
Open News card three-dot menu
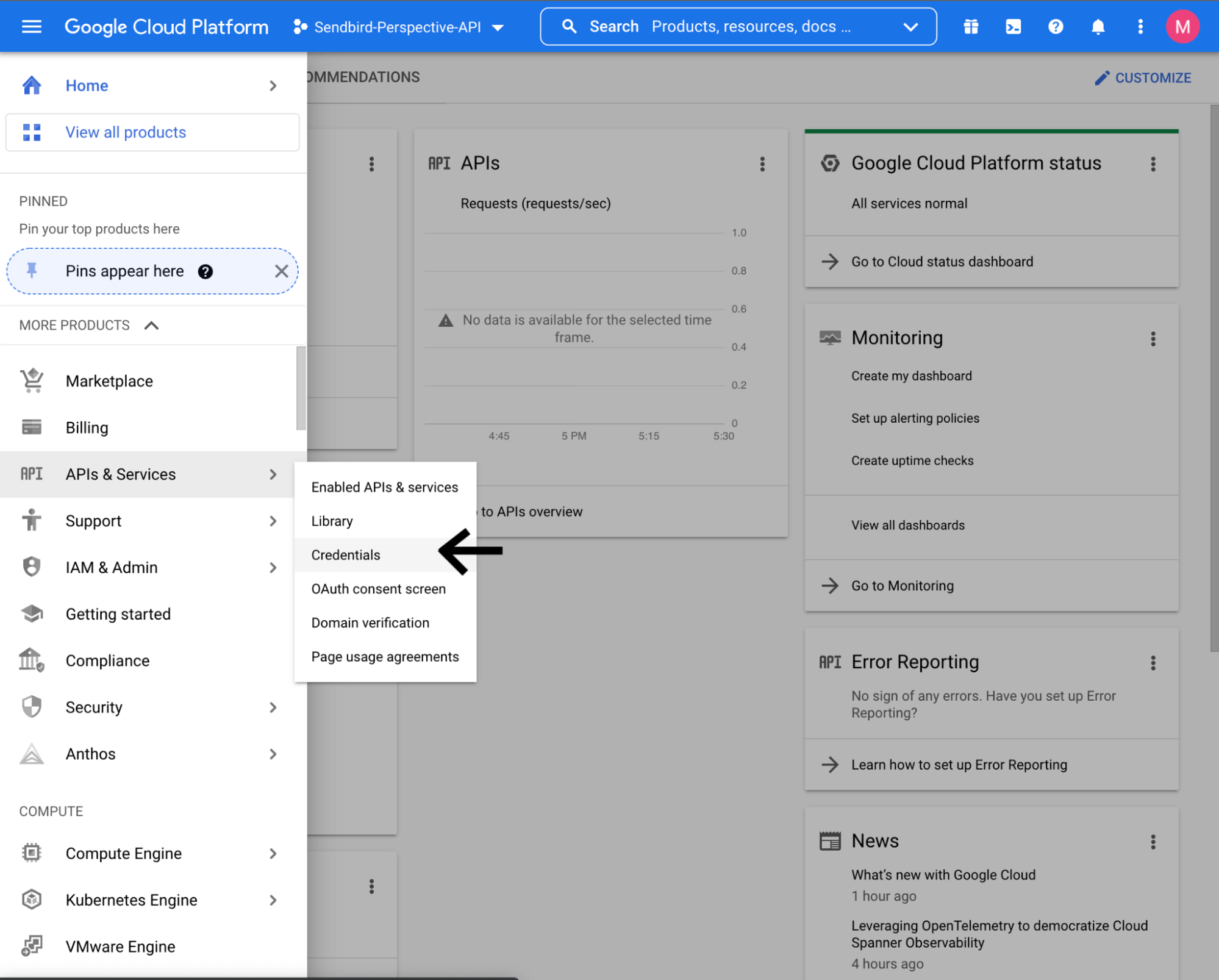click(1153, 842)
